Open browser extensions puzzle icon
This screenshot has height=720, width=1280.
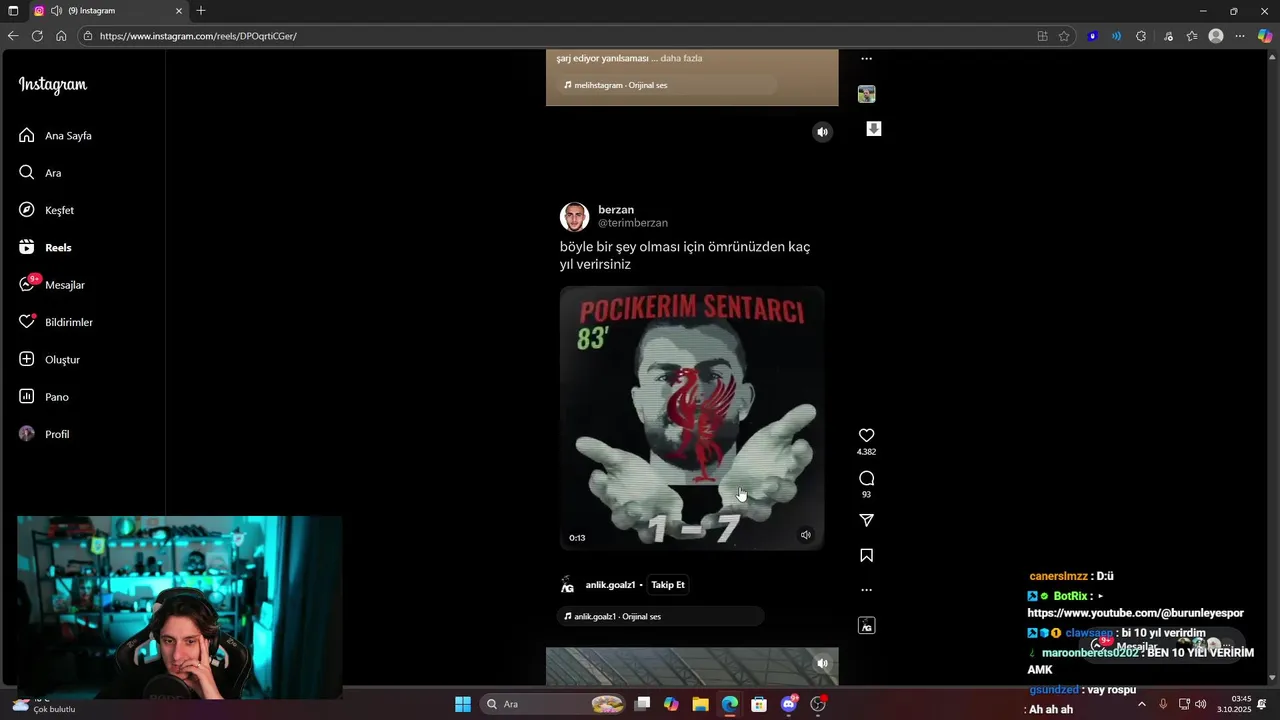tap(1141, 36)
